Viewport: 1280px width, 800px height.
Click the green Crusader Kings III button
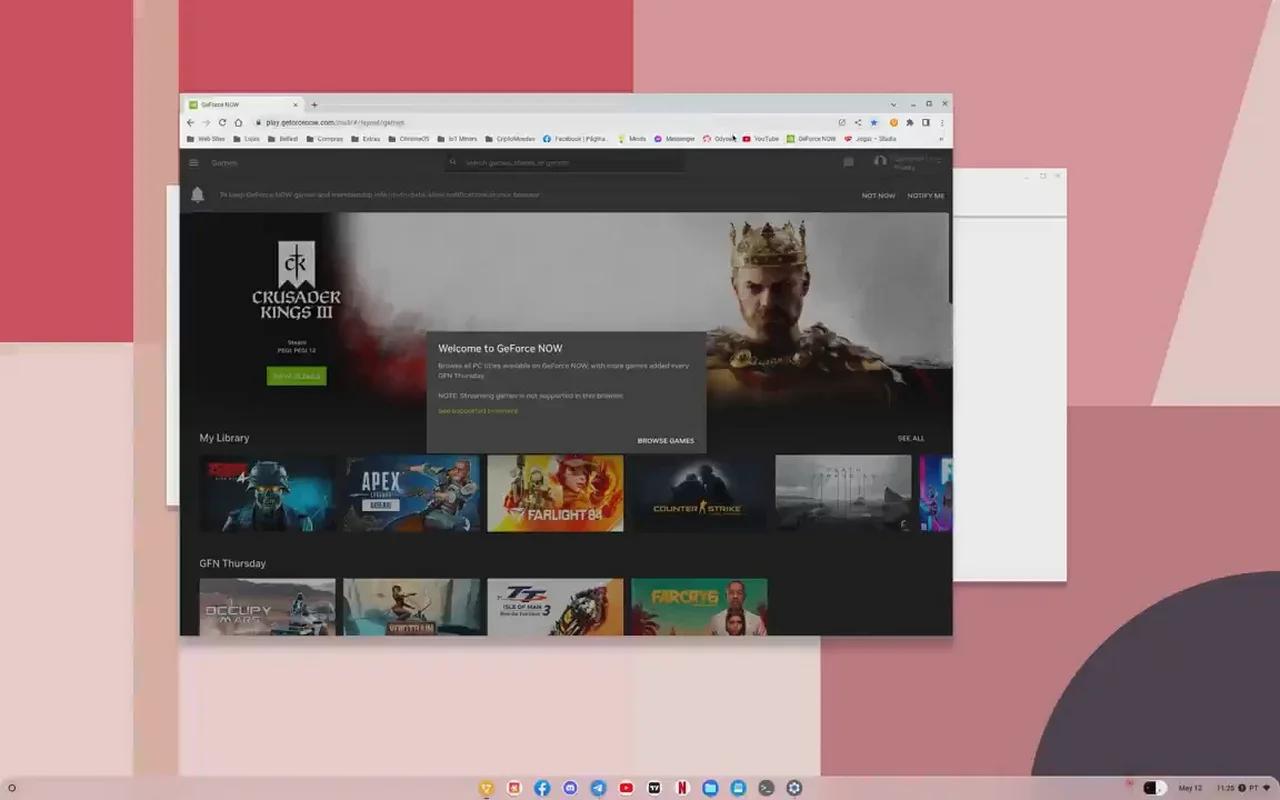[296, 376]
